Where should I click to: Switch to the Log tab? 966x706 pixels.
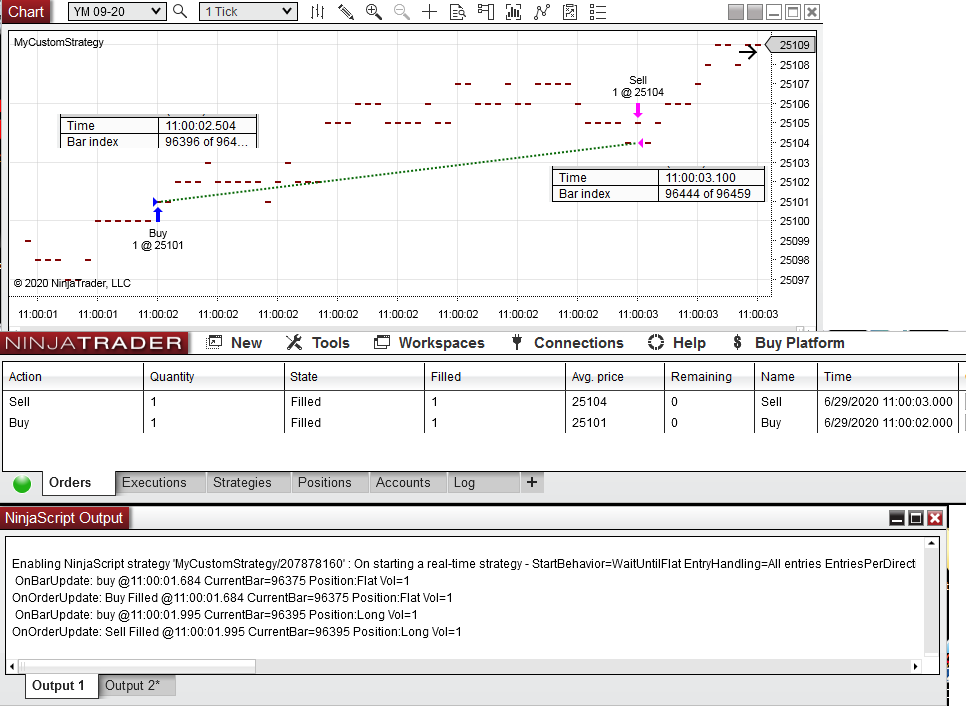(x=484, y=482)
